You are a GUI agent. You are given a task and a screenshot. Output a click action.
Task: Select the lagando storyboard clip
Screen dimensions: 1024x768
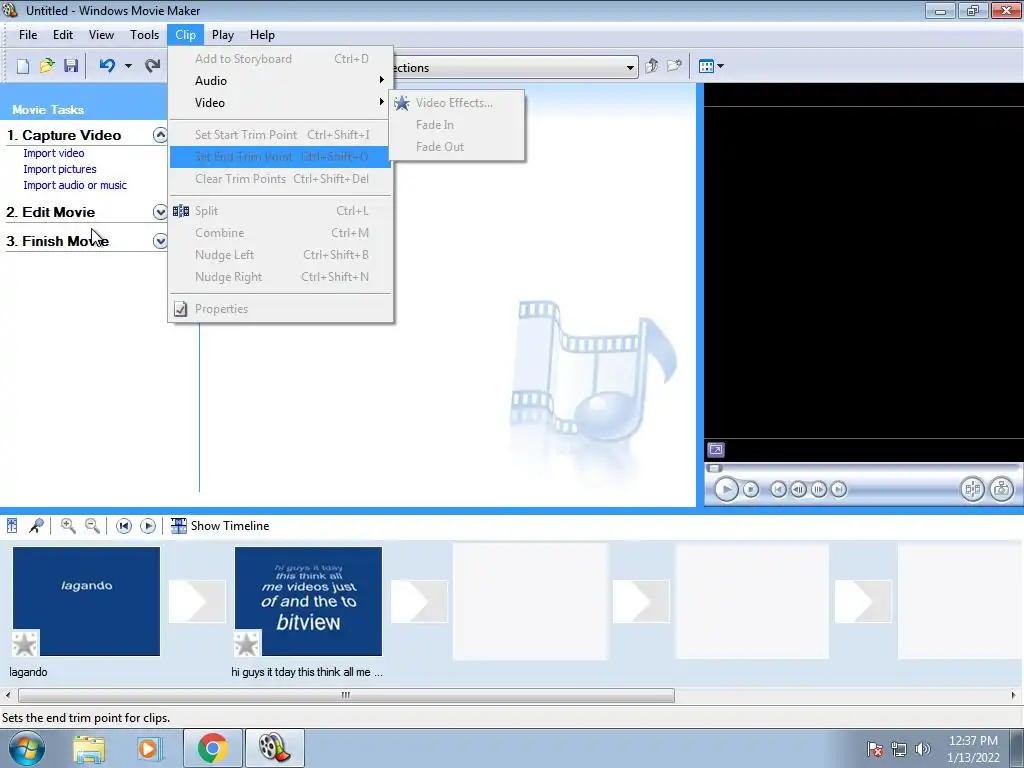pyautogui.click(x=86, y=601)
